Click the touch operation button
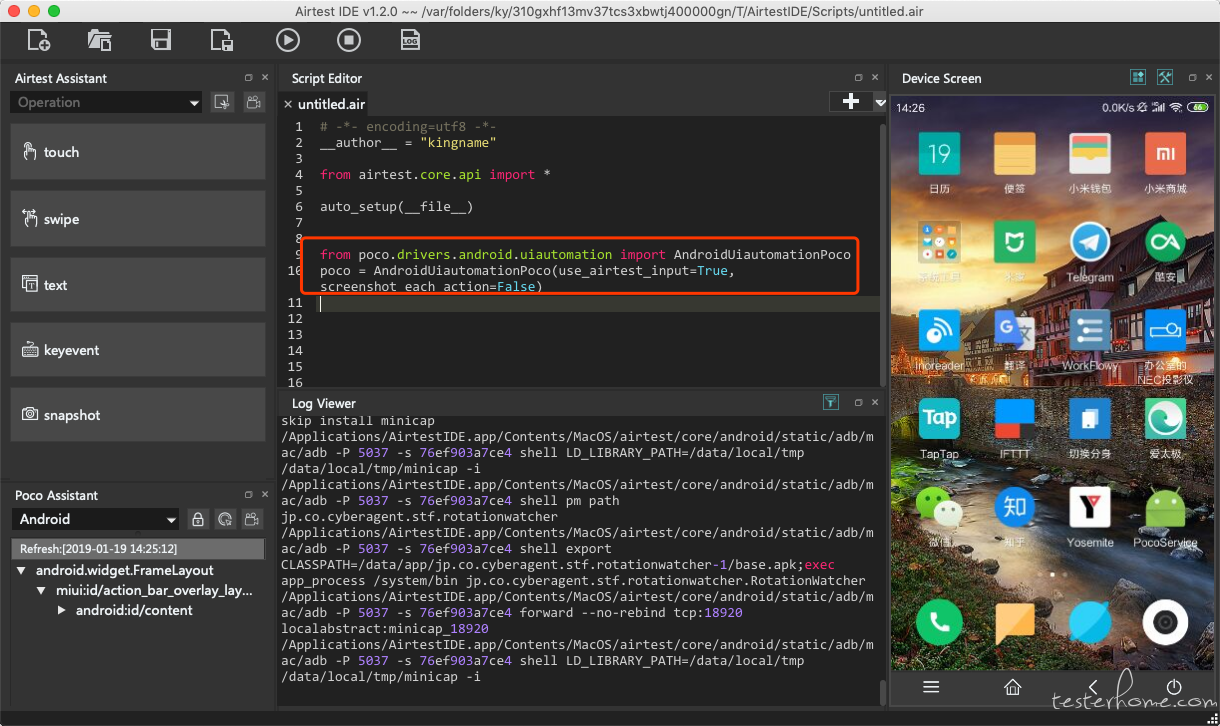 [x=138, y=152]
